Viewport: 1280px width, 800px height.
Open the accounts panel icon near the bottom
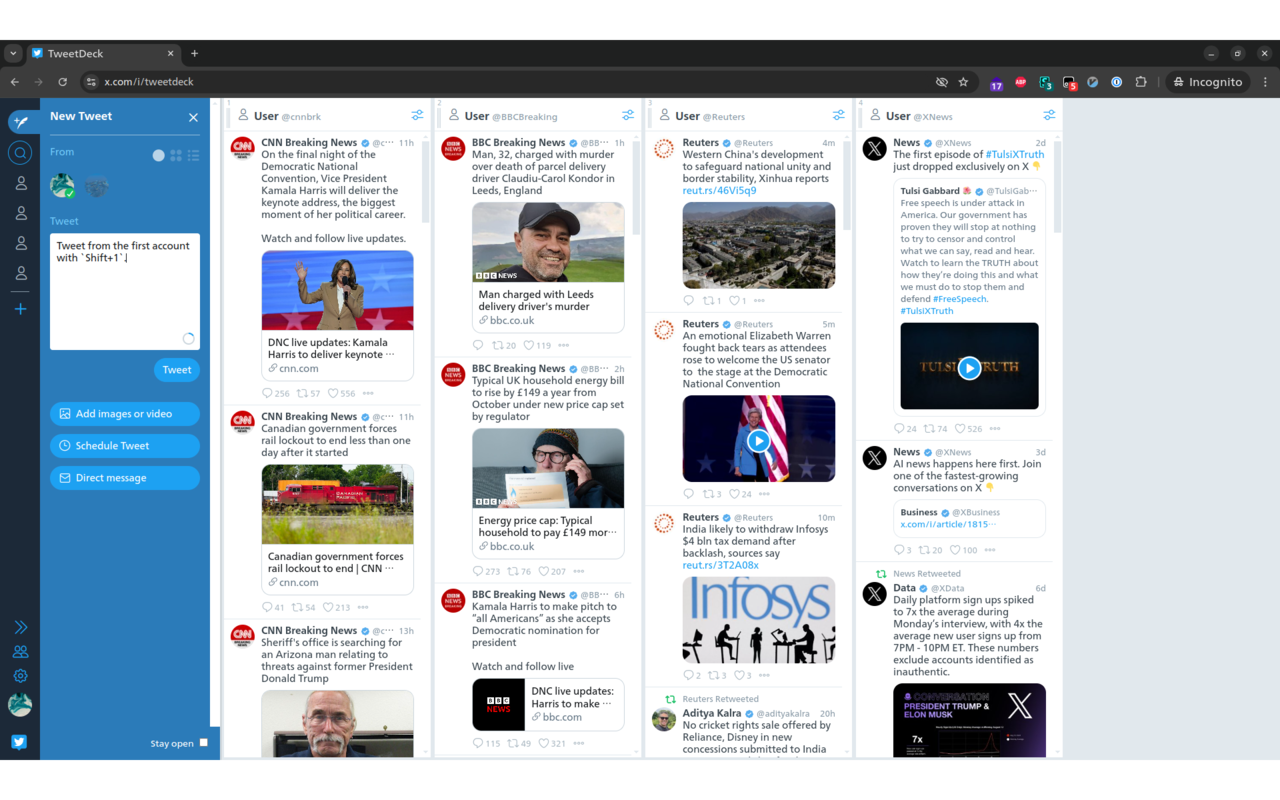tap(20, 651)
